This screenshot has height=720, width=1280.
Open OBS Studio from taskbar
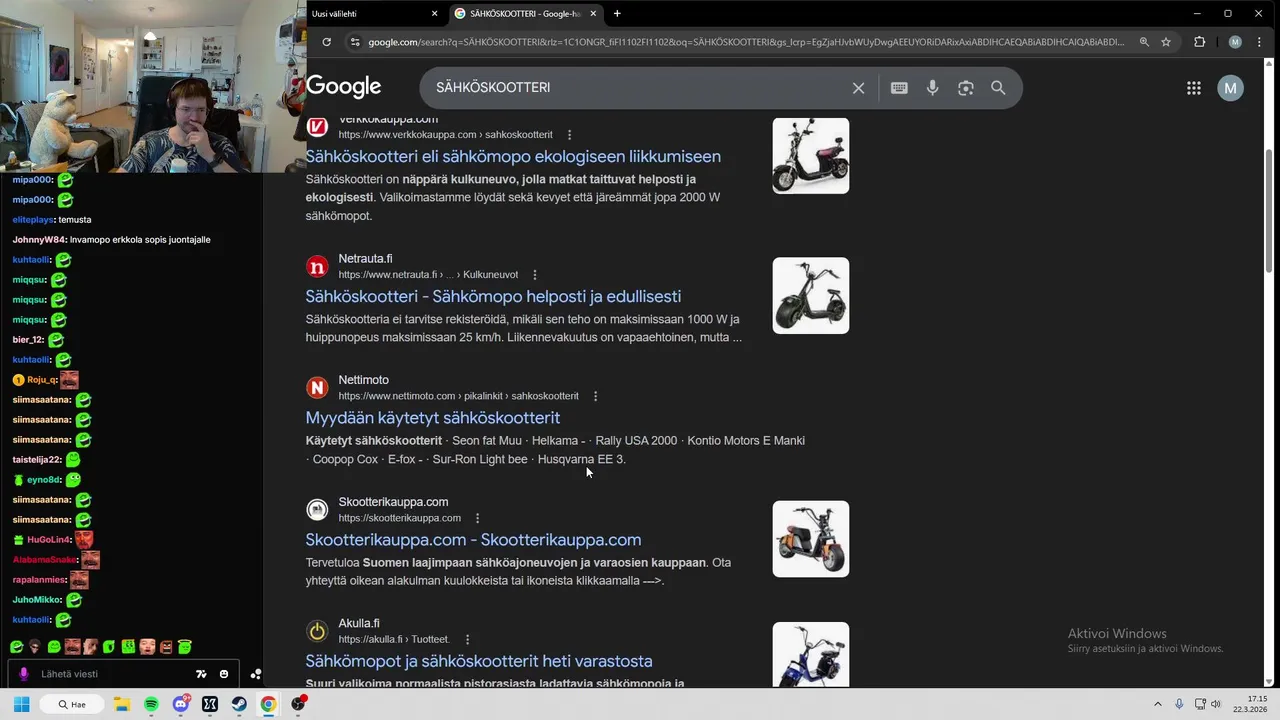[x=298, y=704]
